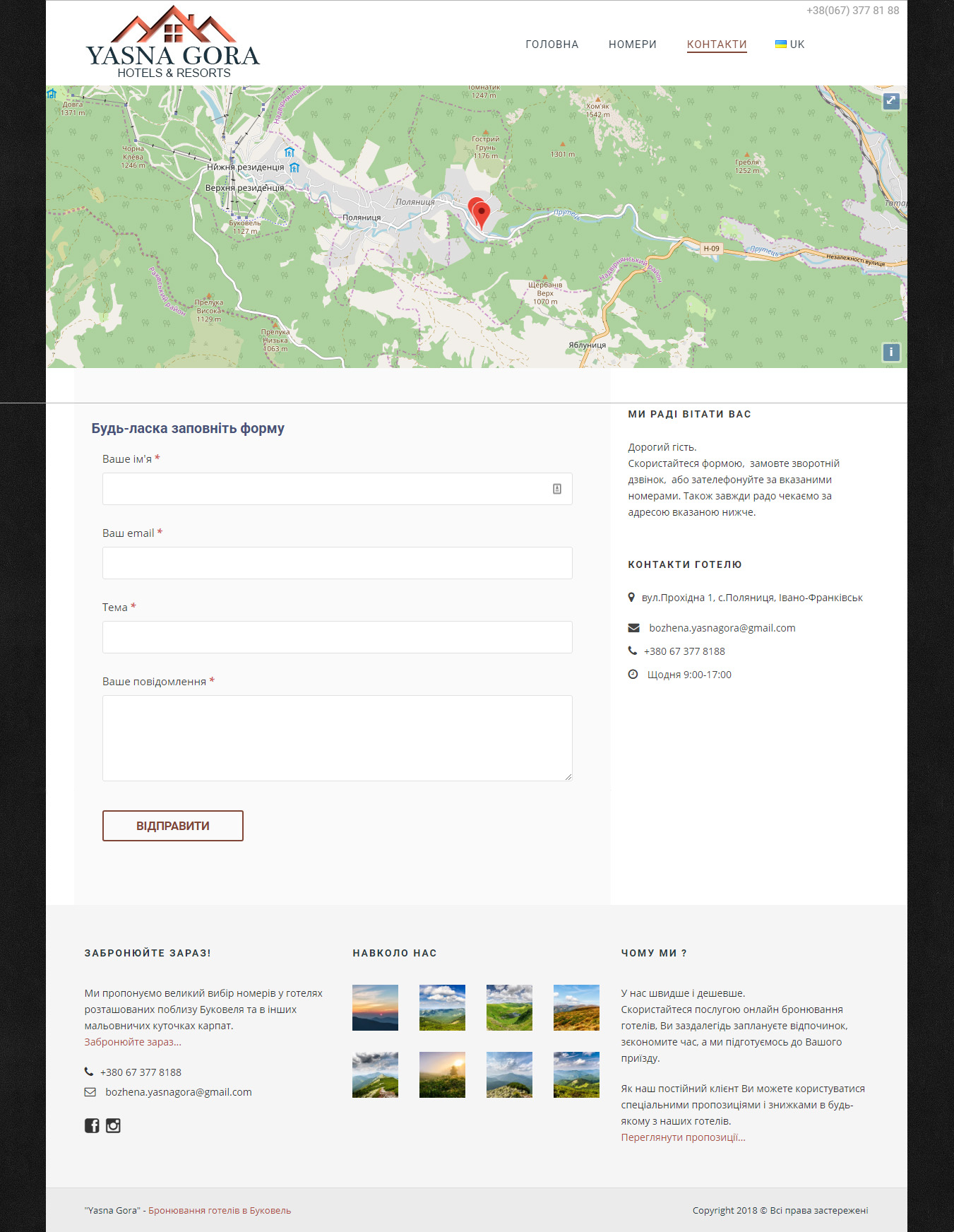Follow the 'Переглянути пропозиції...' link
The image size is (954, 1232).
click(x=683, y=1137)
